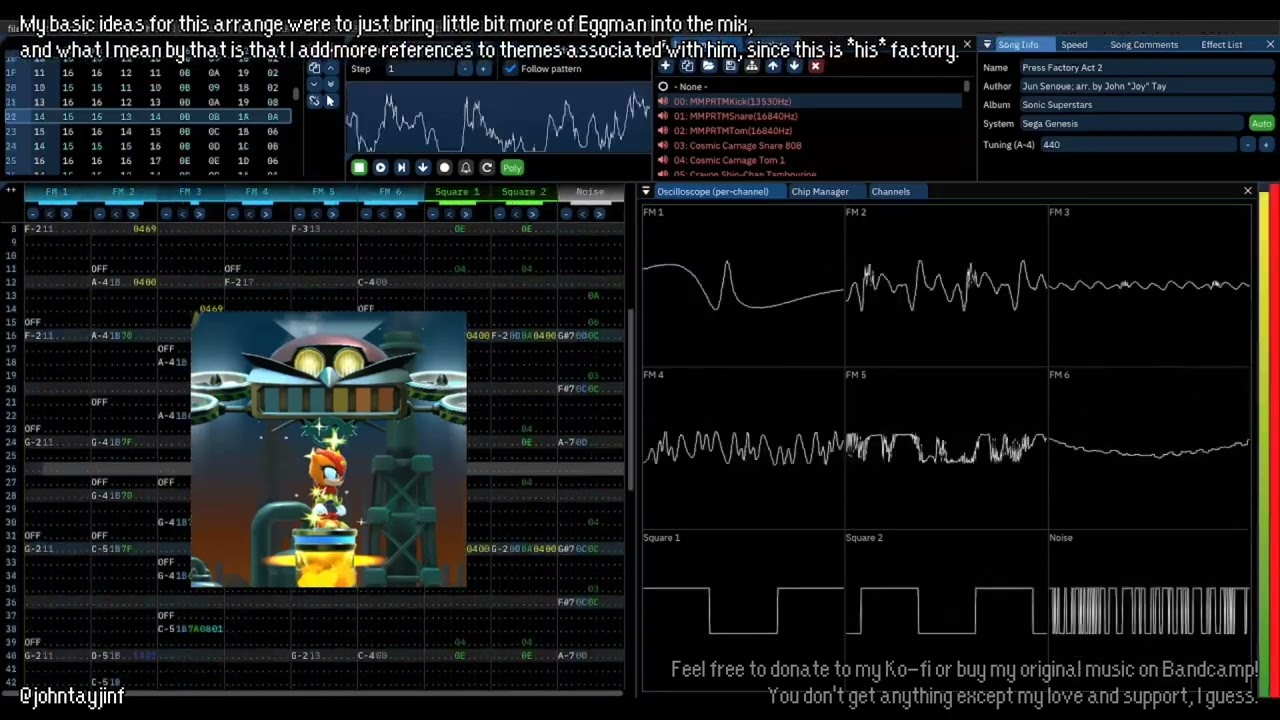
Task: Click the play button in the transport controls
Action: point(380,168)
